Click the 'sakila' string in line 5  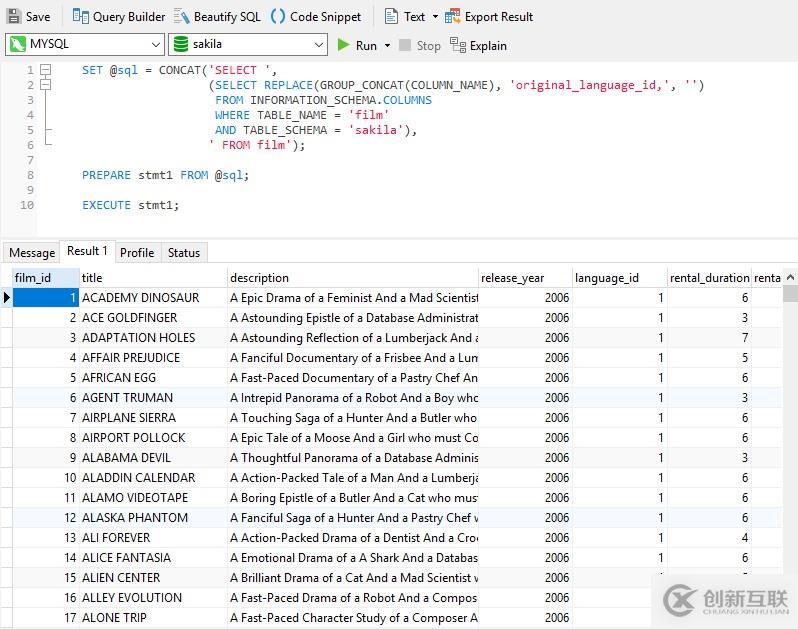(x=375, y=130)
